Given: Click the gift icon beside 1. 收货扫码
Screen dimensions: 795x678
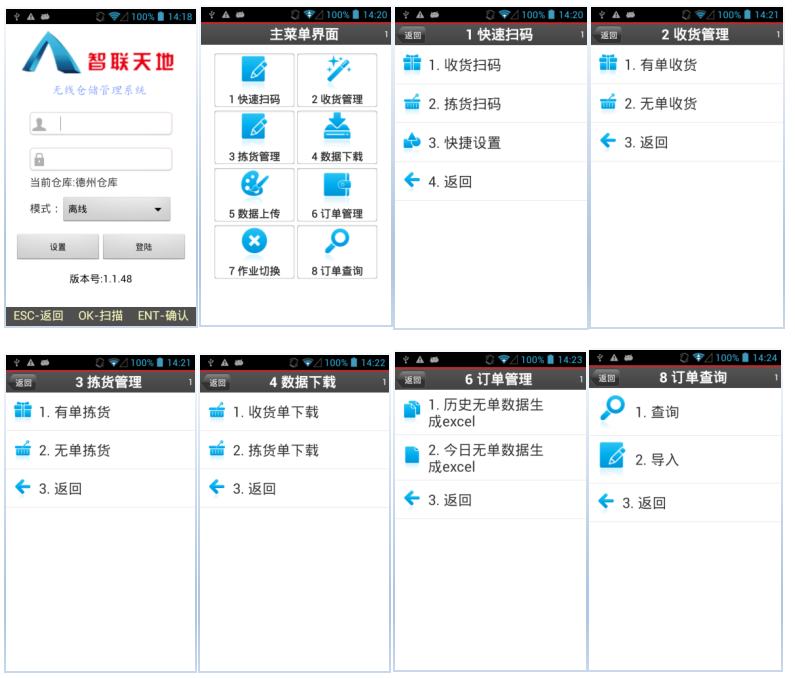Looking at the screenshot, I should [412, 64].
